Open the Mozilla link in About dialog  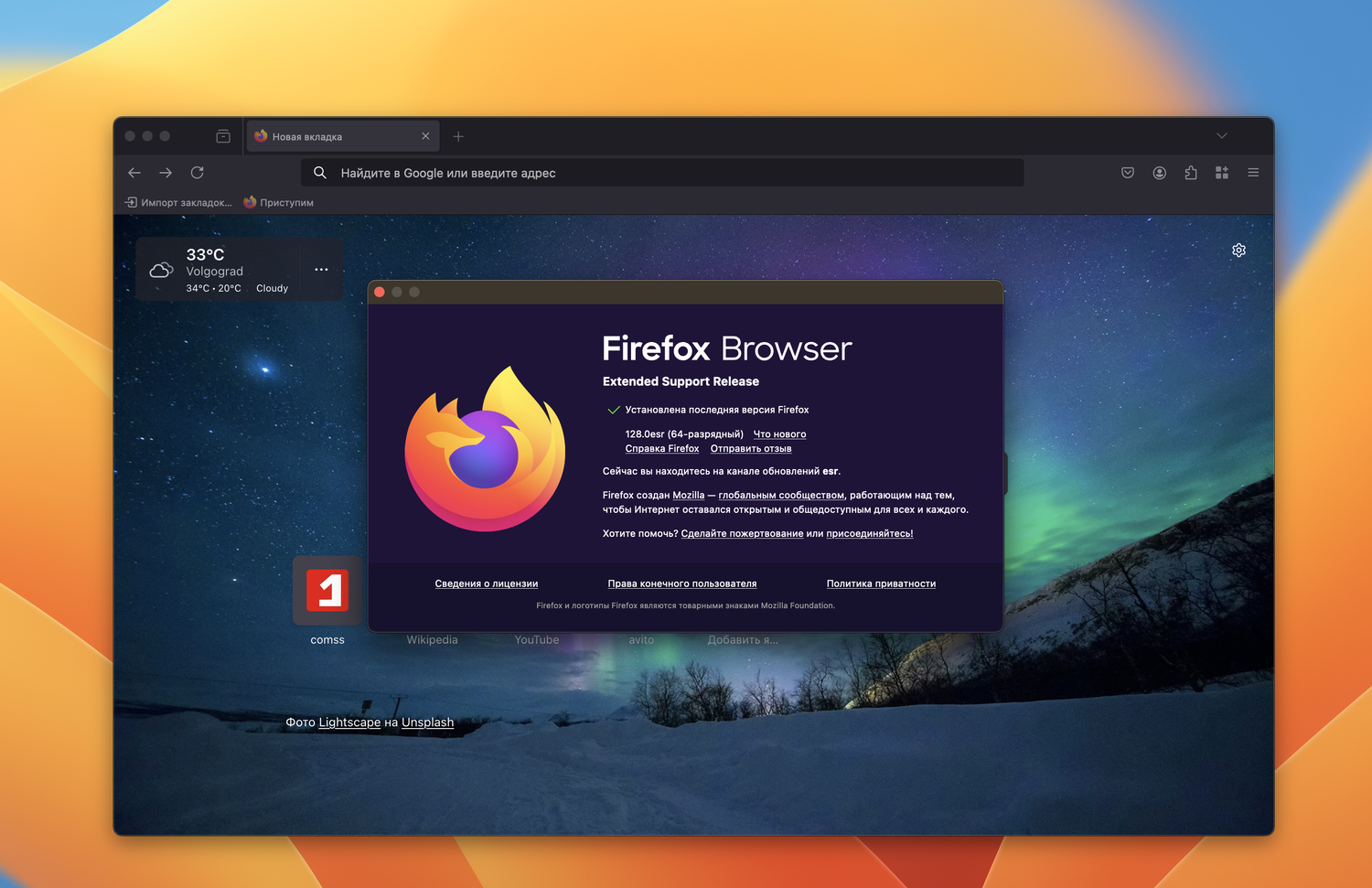[689, 496]
